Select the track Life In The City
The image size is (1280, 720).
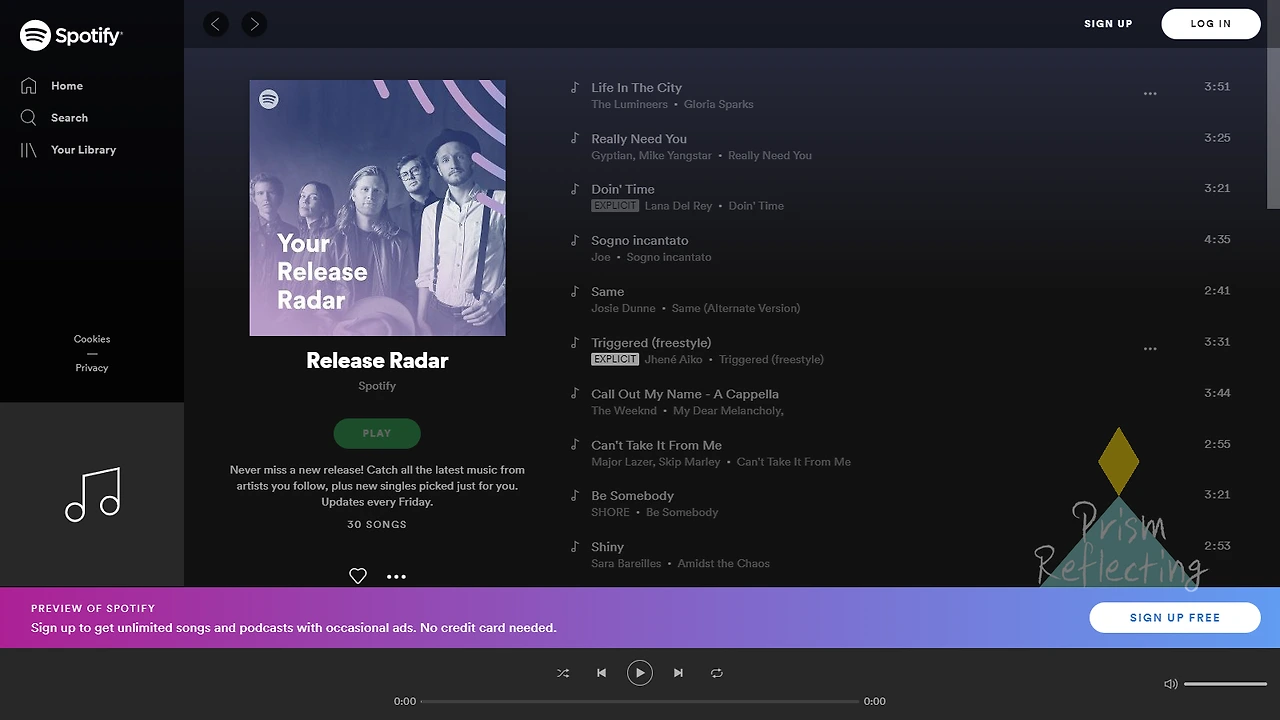(x=636, y=88)
